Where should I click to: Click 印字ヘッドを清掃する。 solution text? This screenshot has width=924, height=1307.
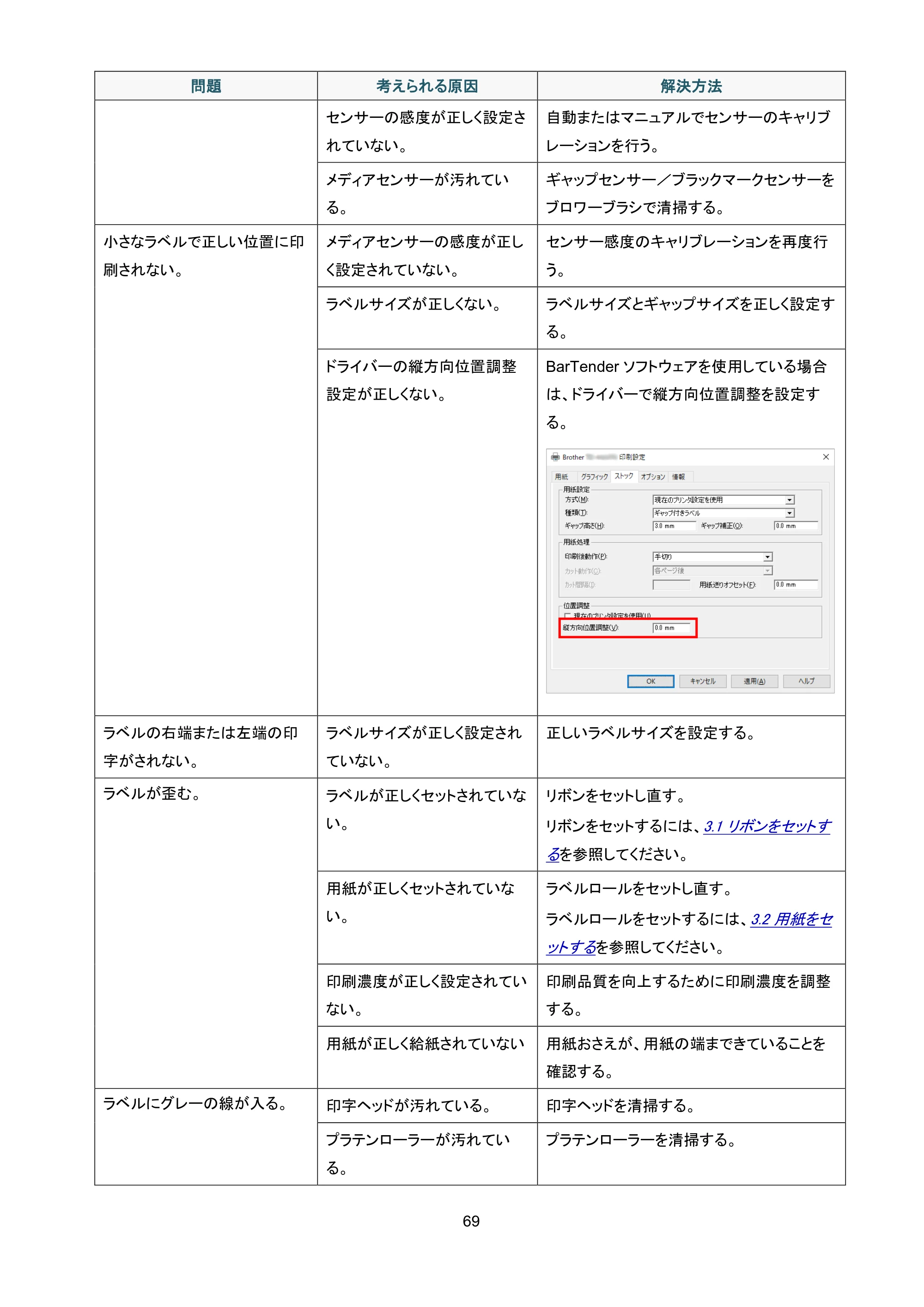[x=620, y=1106]
